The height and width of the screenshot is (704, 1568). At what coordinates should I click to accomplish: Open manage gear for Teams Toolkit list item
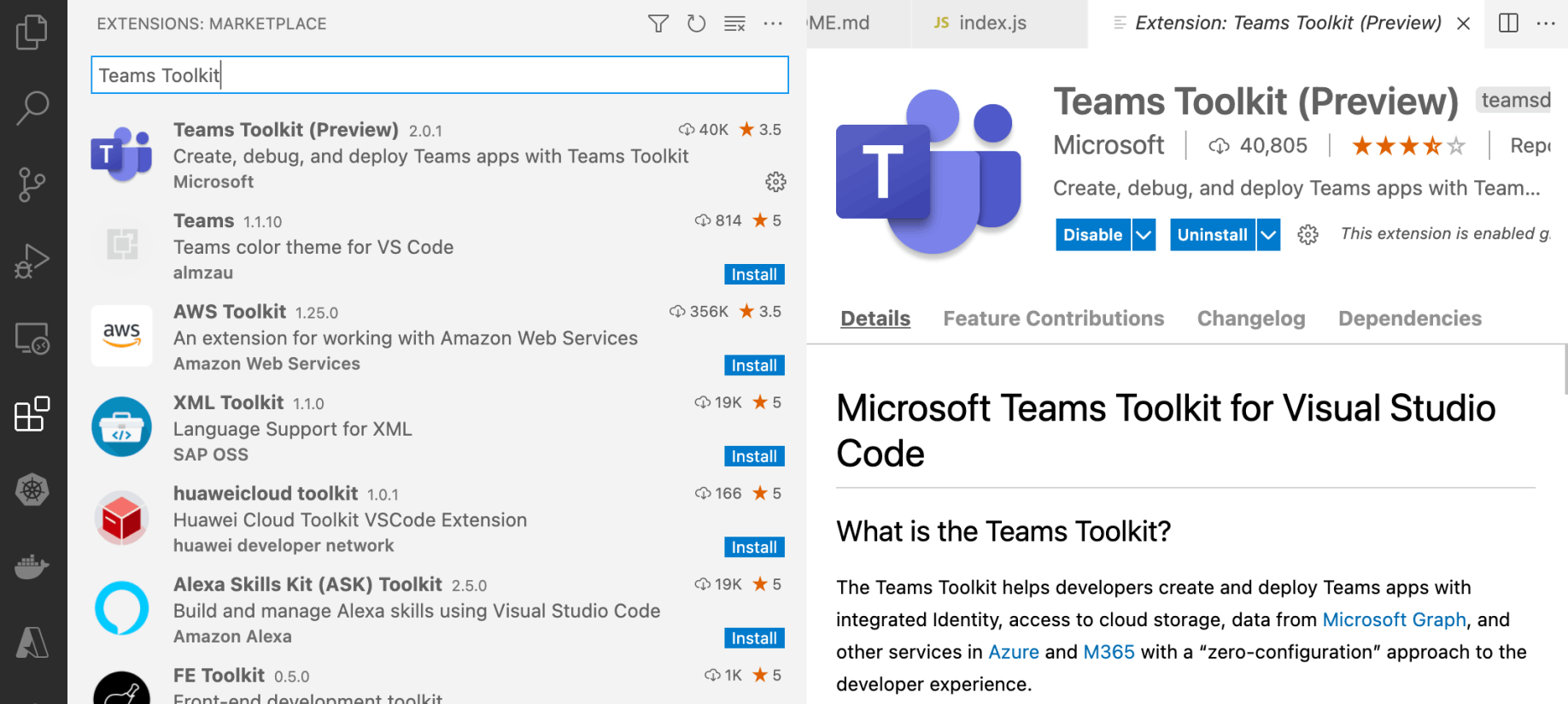coord(775,182)
